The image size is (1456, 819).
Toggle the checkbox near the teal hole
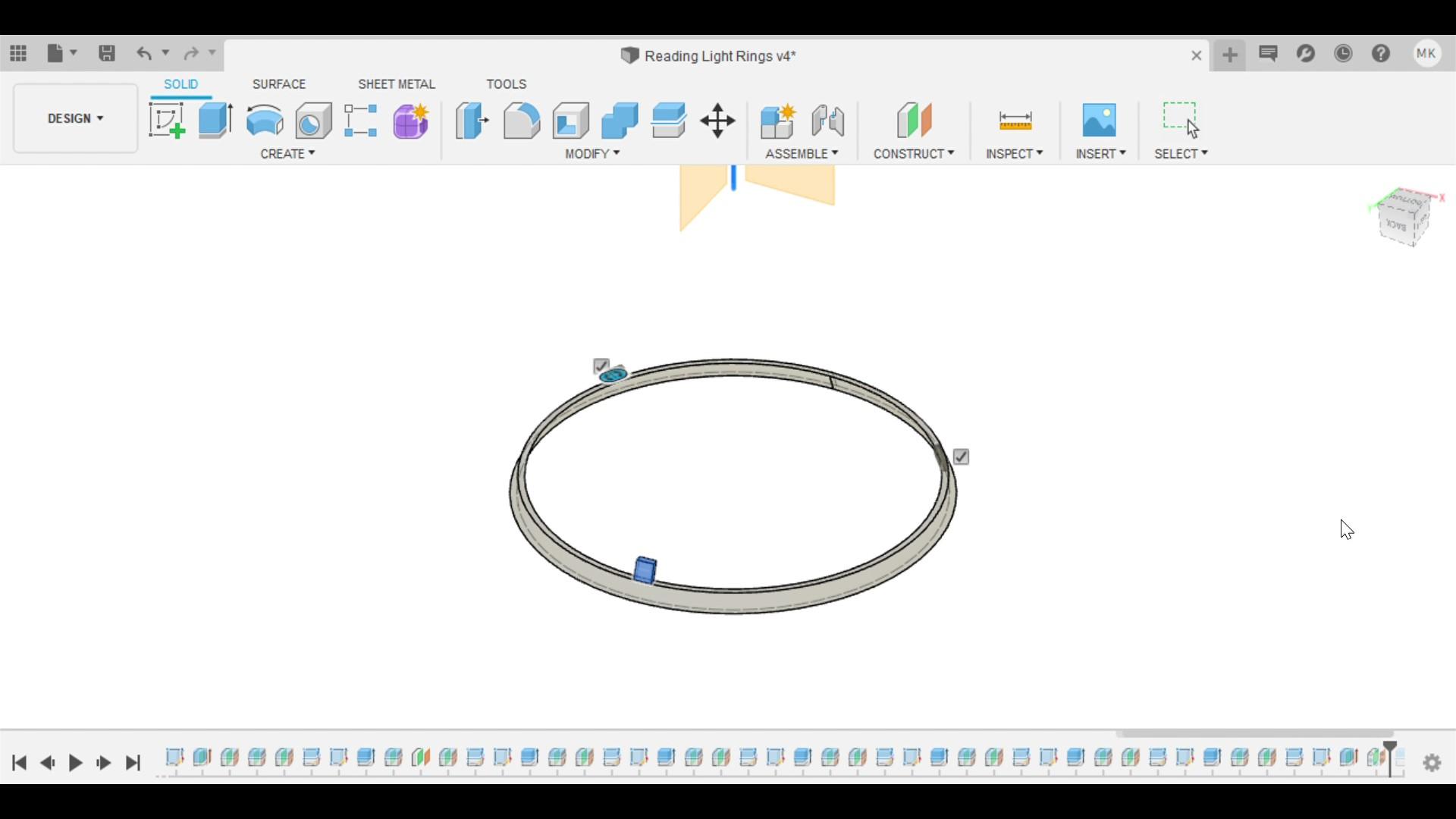(601, 366)
